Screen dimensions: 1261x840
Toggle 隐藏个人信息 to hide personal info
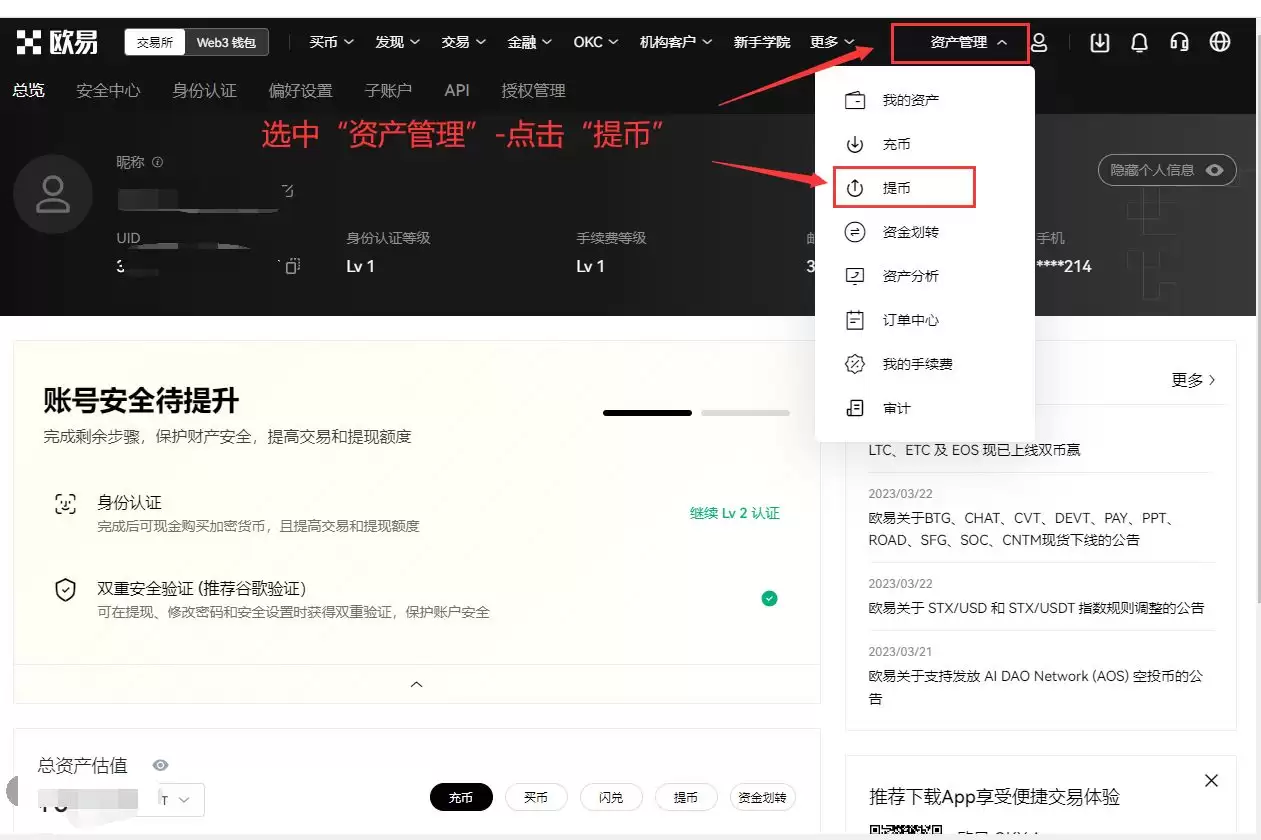[1167, 170]
